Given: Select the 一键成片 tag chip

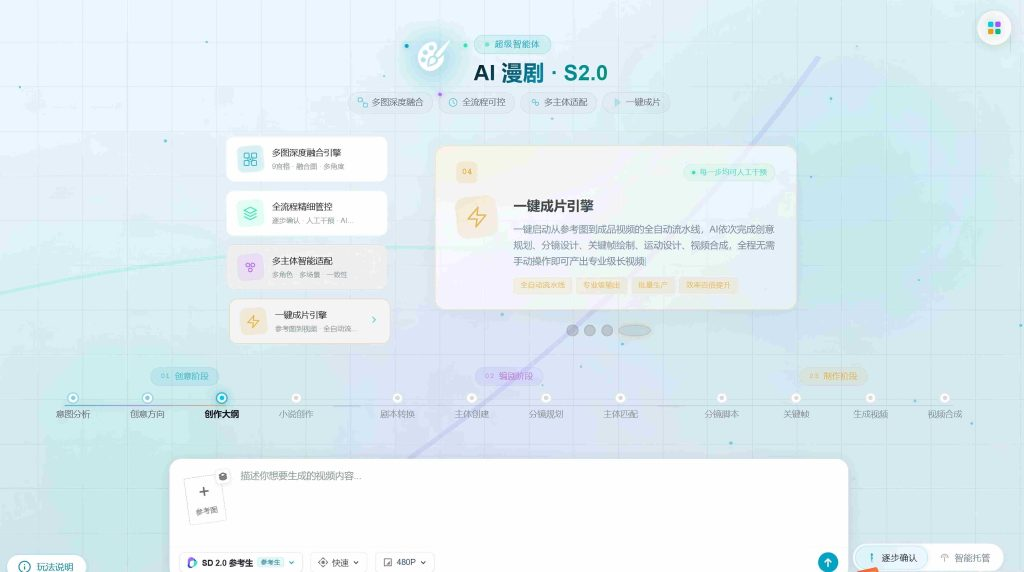Looking at the screenshot, I should pyautogui.click(x=637, y=103).
